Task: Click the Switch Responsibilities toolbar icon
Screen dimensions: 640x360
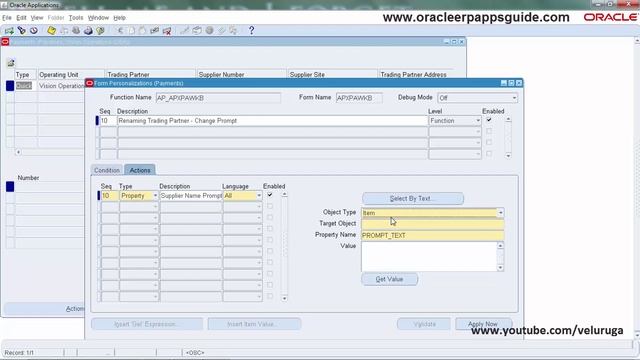Action: click(76, 31)
